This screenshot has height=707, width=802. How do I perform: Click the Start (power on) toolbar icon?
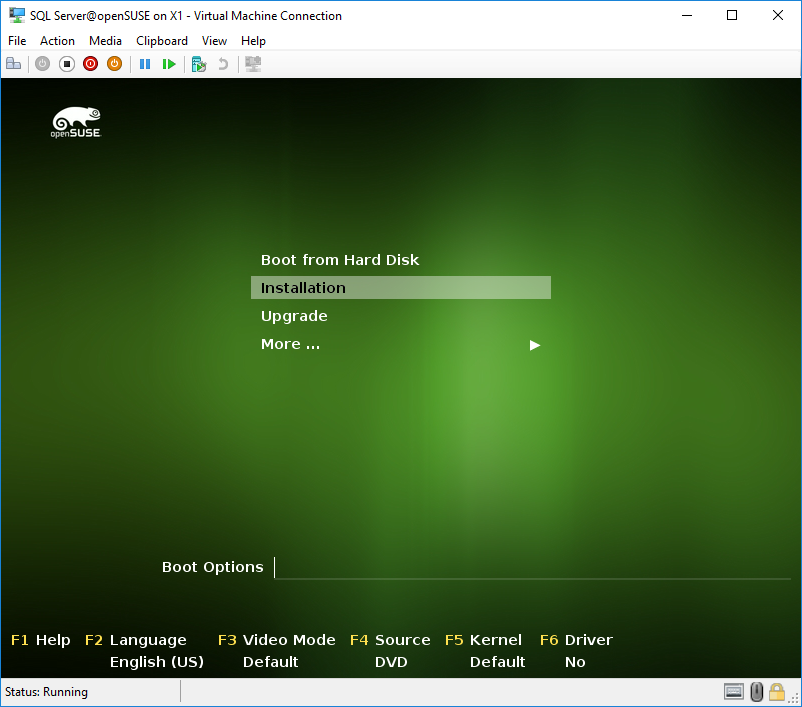coord(42,64)
